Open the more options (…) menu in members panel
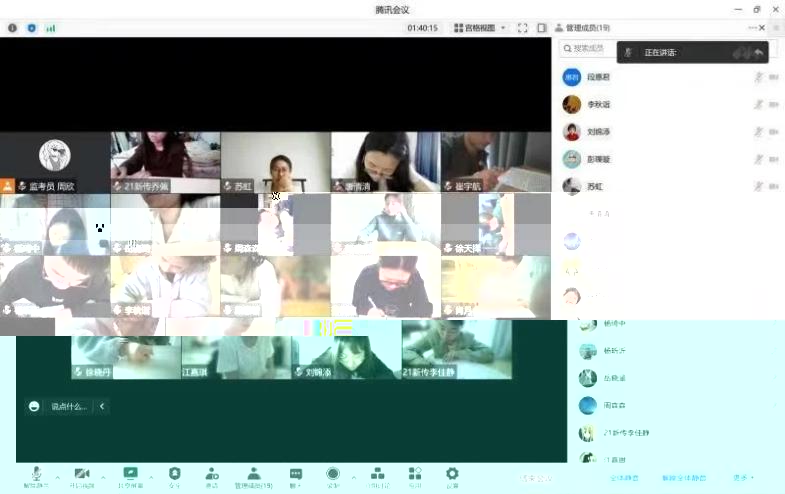This screenshot has width=785, height=494. click(x=752, y=28)
